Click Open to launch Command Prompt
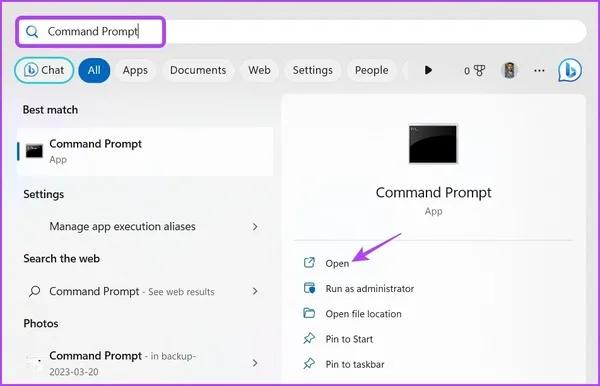The width and height of the screenshot is (600, 386). coord(337,263)
